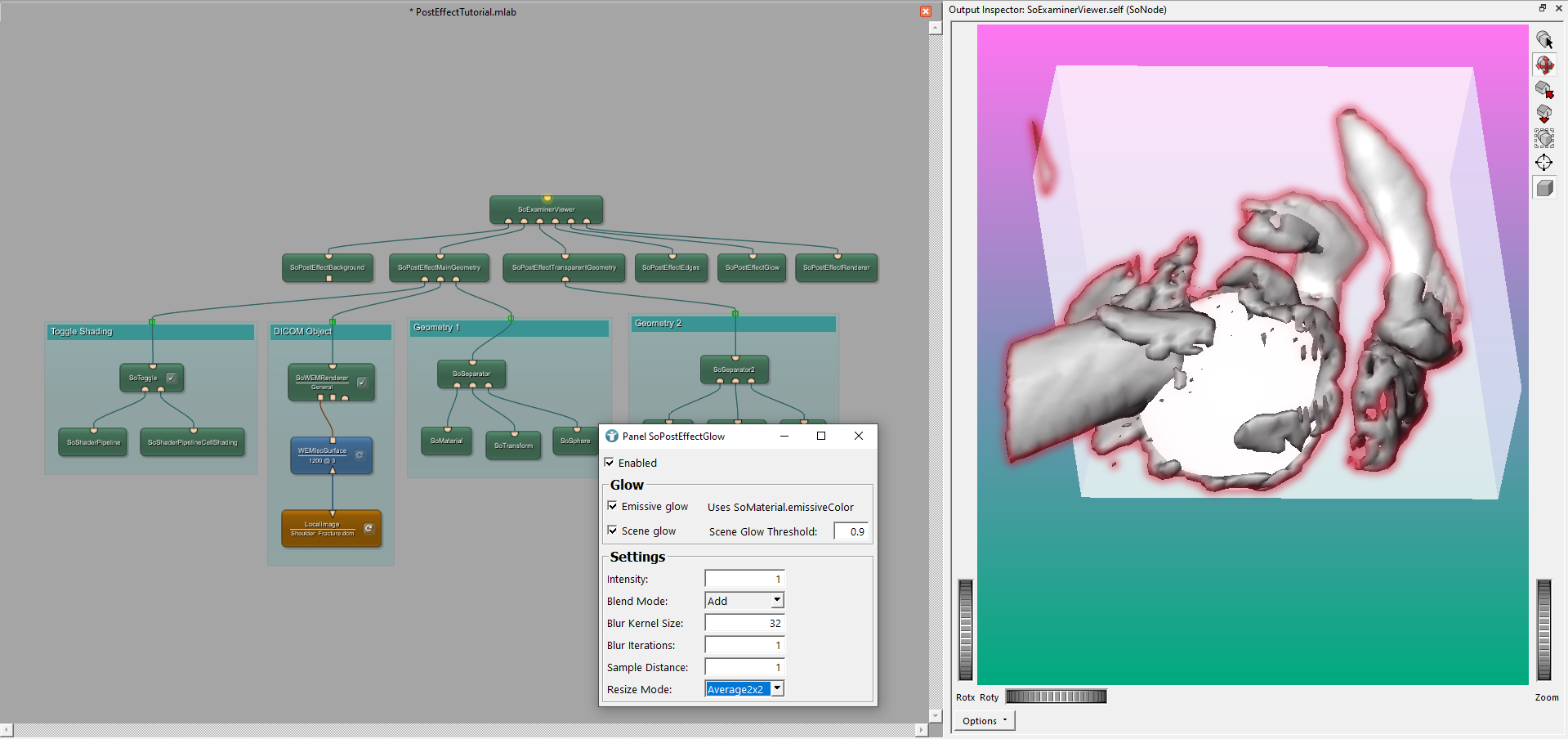1568x739 pixels.
Task: Toggle the perspective camera cube icon
Action: point(1543,188)
